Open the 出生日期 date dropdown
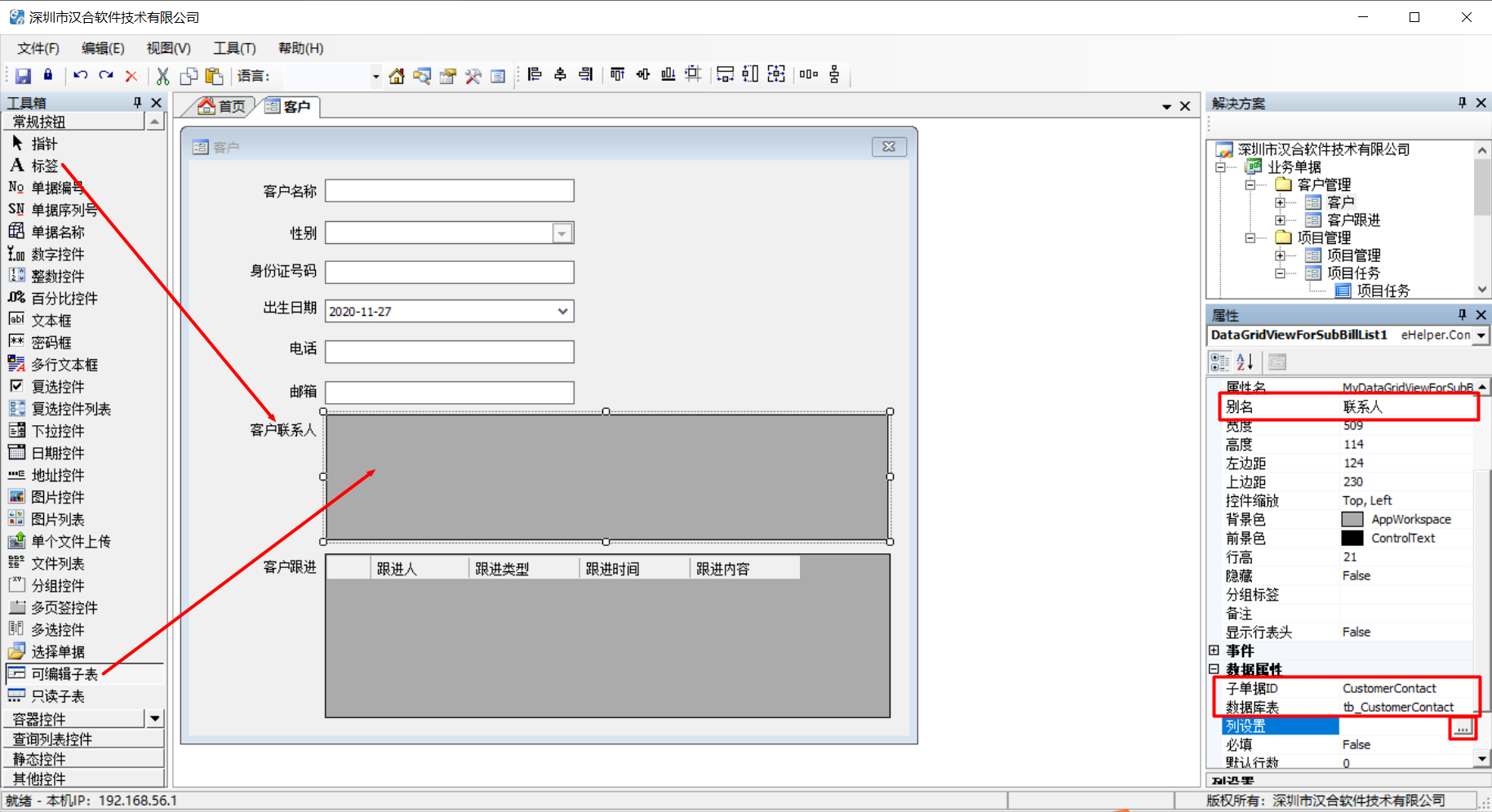The height and width of the screenshot is (812, 1492). 562,312
